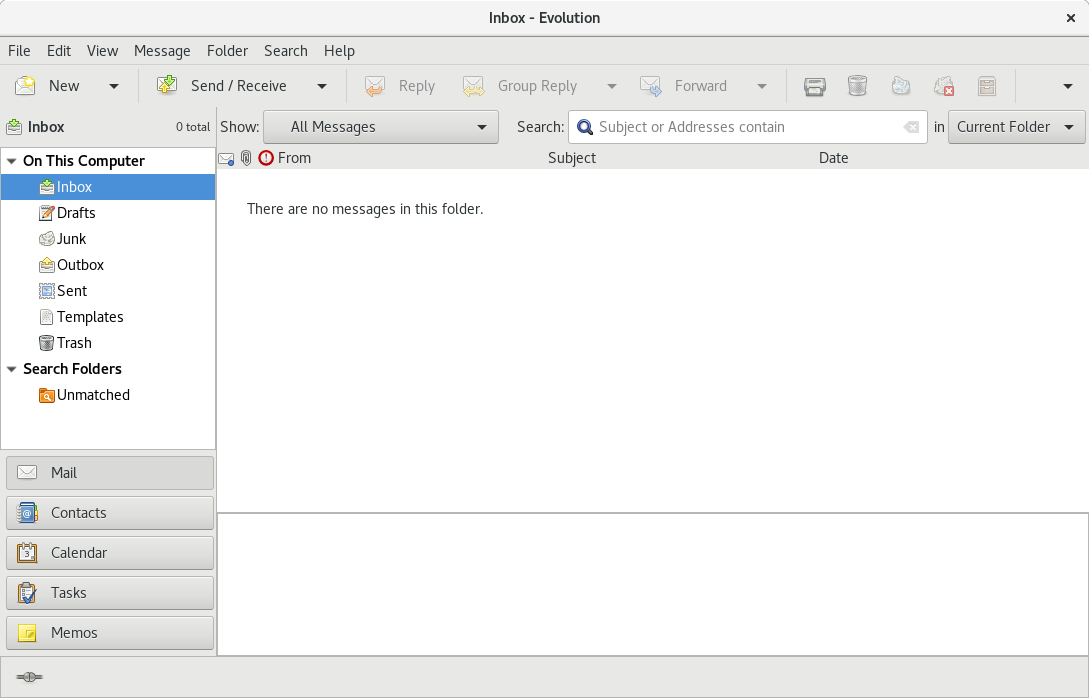
Task: Collapse the Search Folders tree
Action: pyautogui.click(x=11, y=369)
